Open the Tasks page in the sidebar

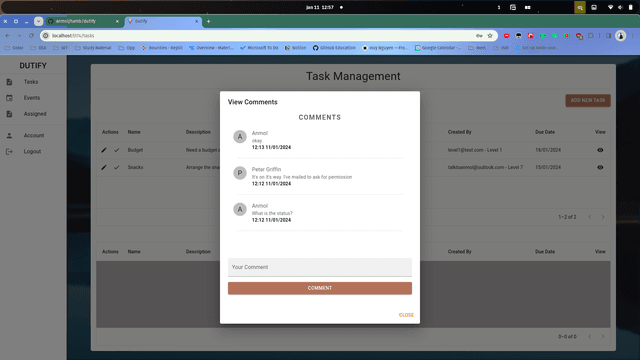[31, 82]
